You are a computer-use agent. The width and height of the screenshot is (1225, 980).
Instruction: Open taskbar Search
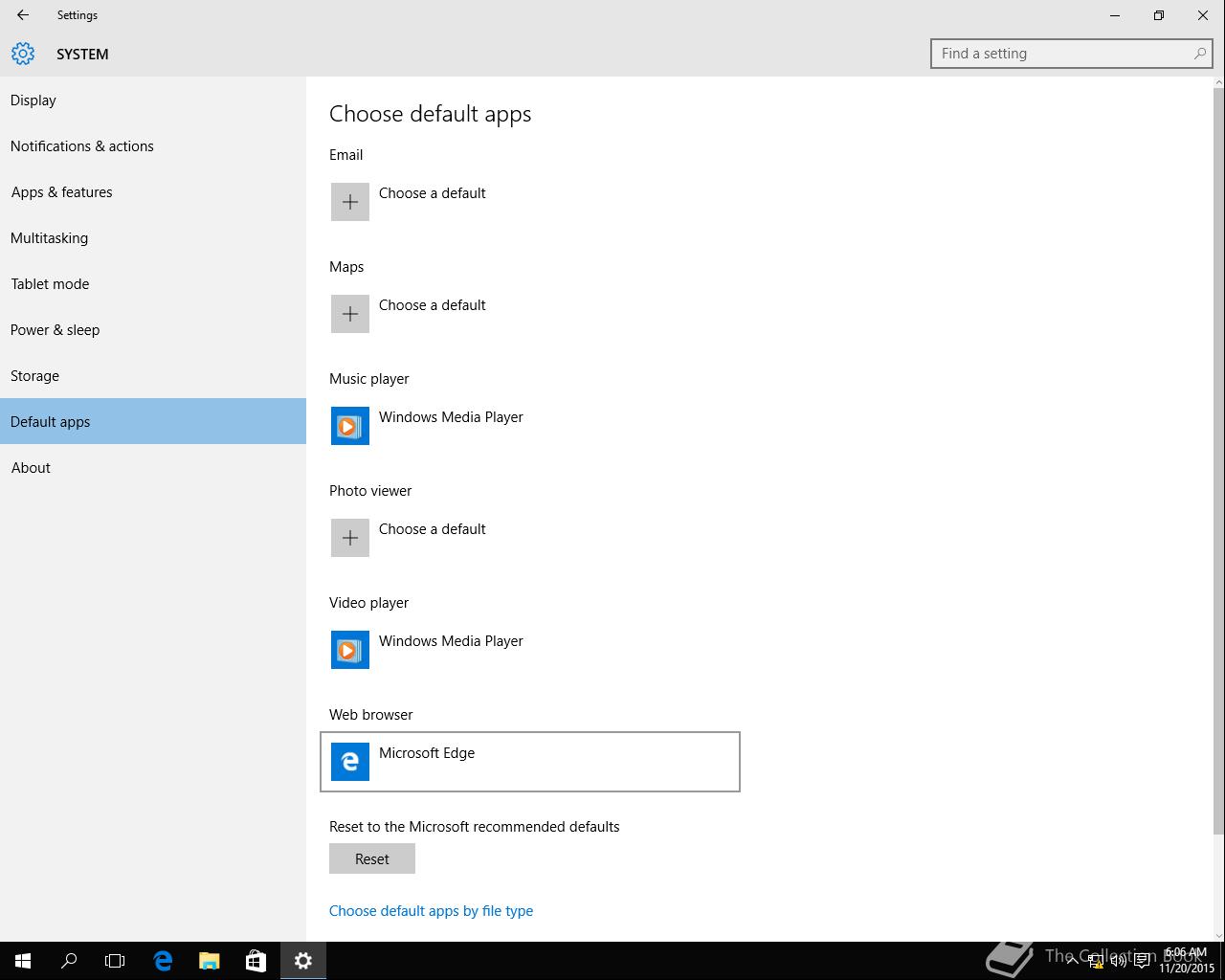click(69, 961)
